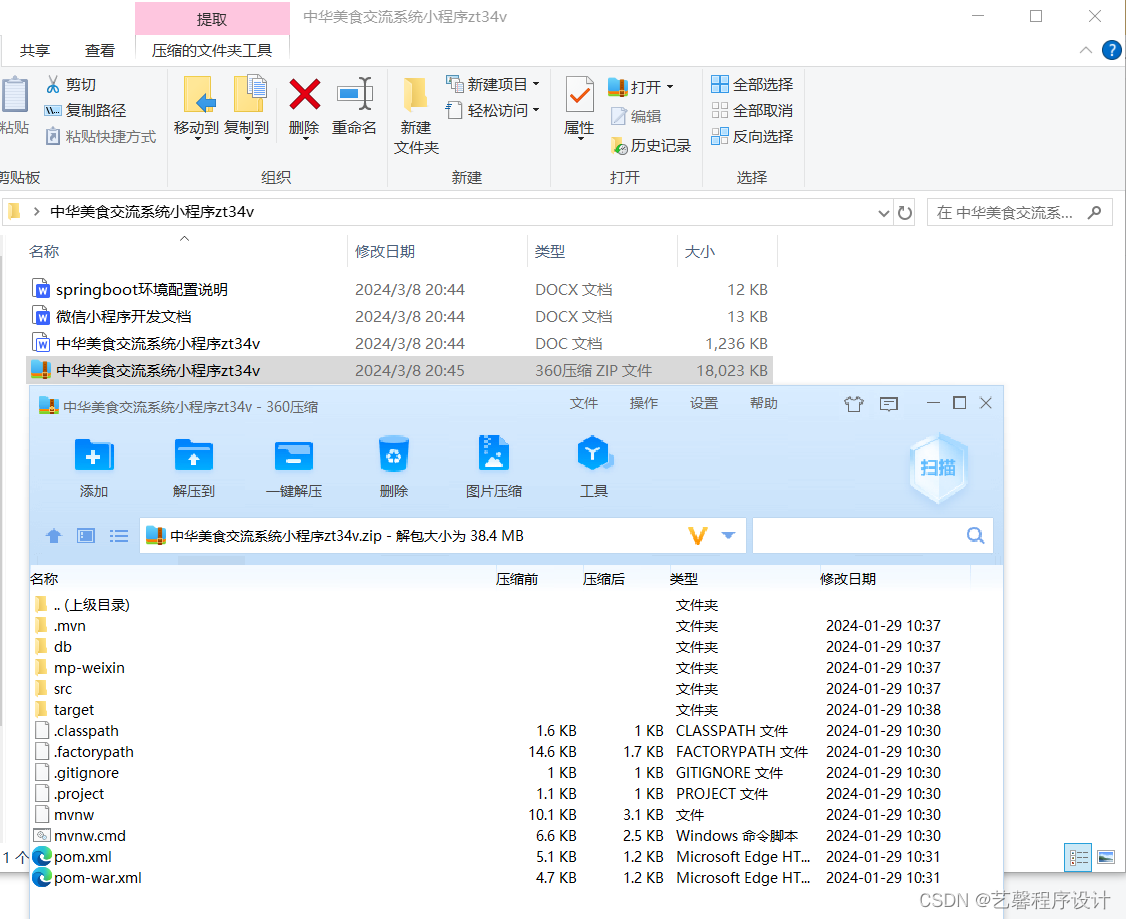
Task: Expand the 复制到 copy to dropdown
Action: pos(247,139)
